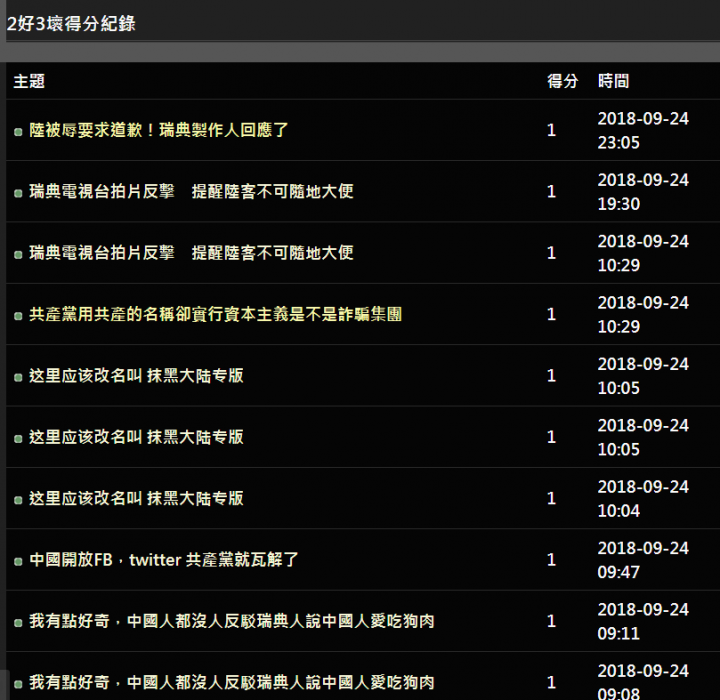Click score 1 in the 陸被辱要求道歉 row
This screenshot has height=700, width=720.
point(551,130)
